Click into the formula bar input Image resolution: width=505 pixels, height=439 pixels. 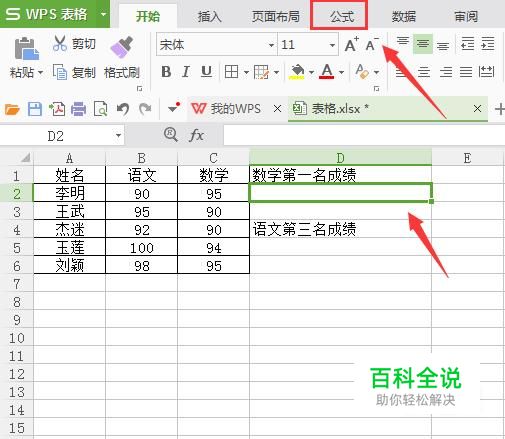click(364, 135)
